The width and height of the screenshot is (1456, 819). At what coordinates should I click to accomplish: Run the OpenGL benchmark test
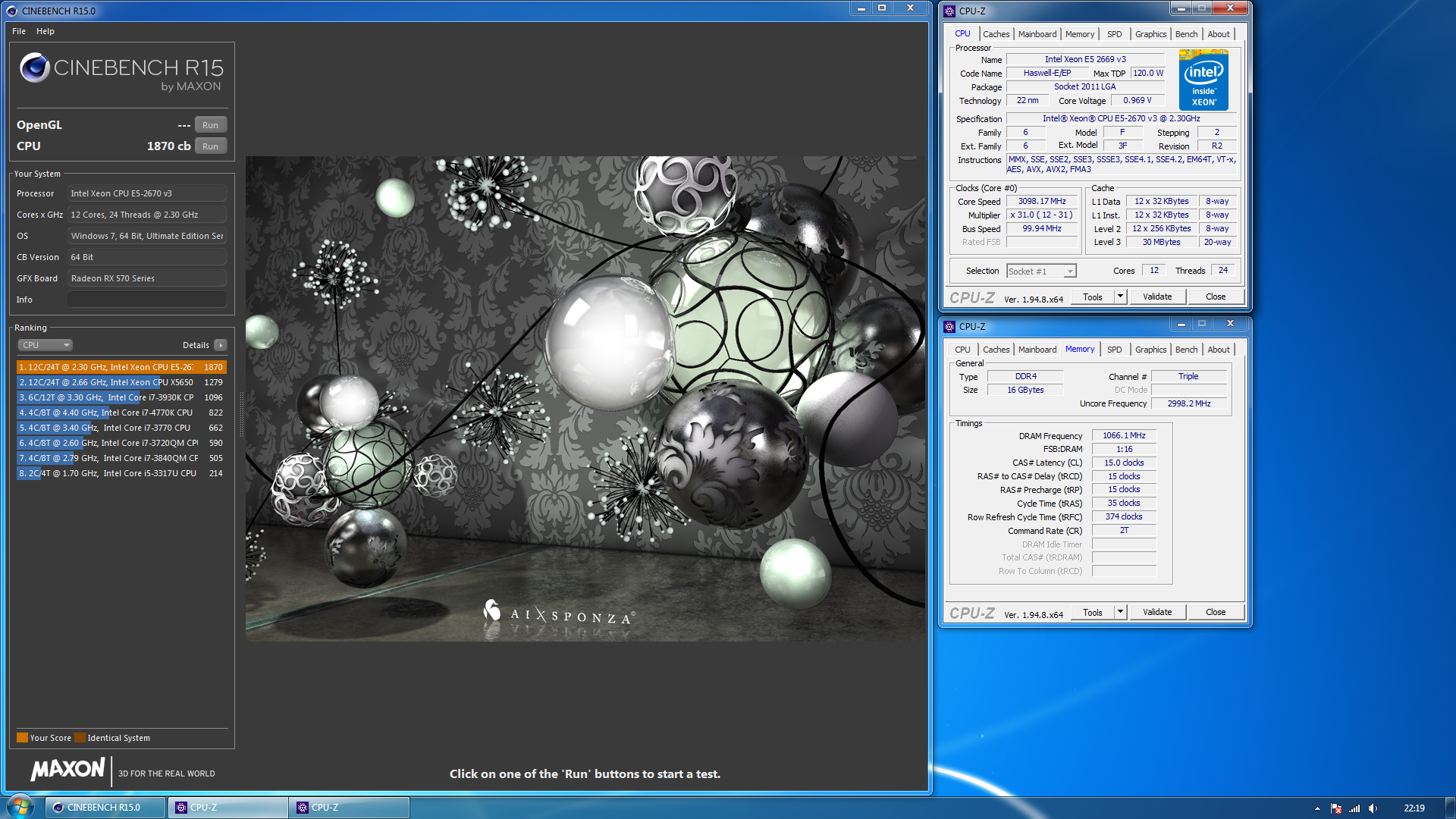(210, 125)
